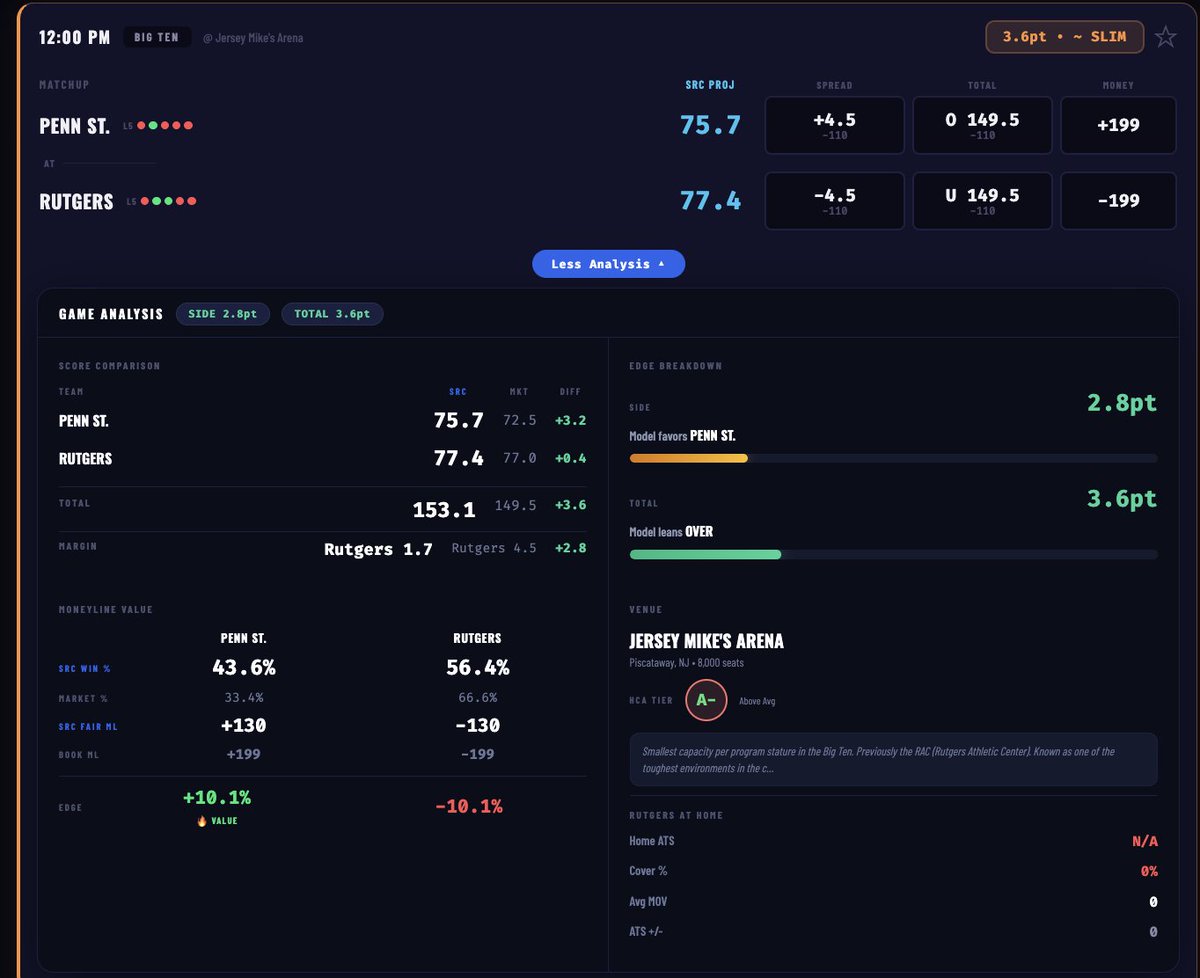Click the +130 fair moneyline
The width and height of the screenshot is (1200, 978).
coord(243,725)
